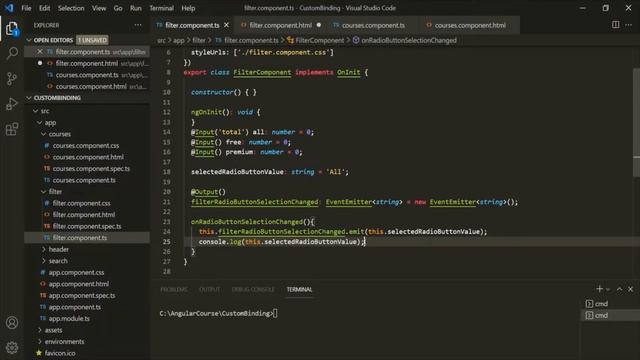Viewport: 640px width, 360px height.
Task: Open filter.component.css in the file tree
Action: 81,203
